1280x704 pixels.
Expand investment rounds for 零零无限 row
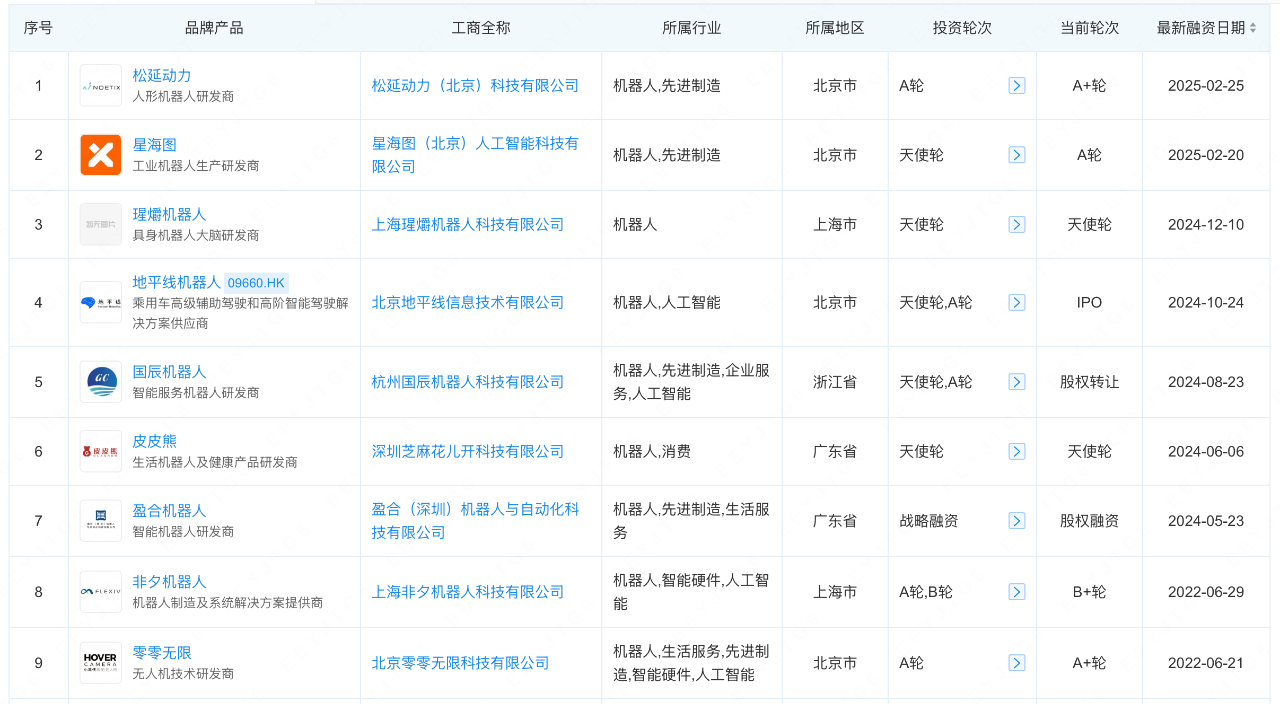pos(1017,662)
